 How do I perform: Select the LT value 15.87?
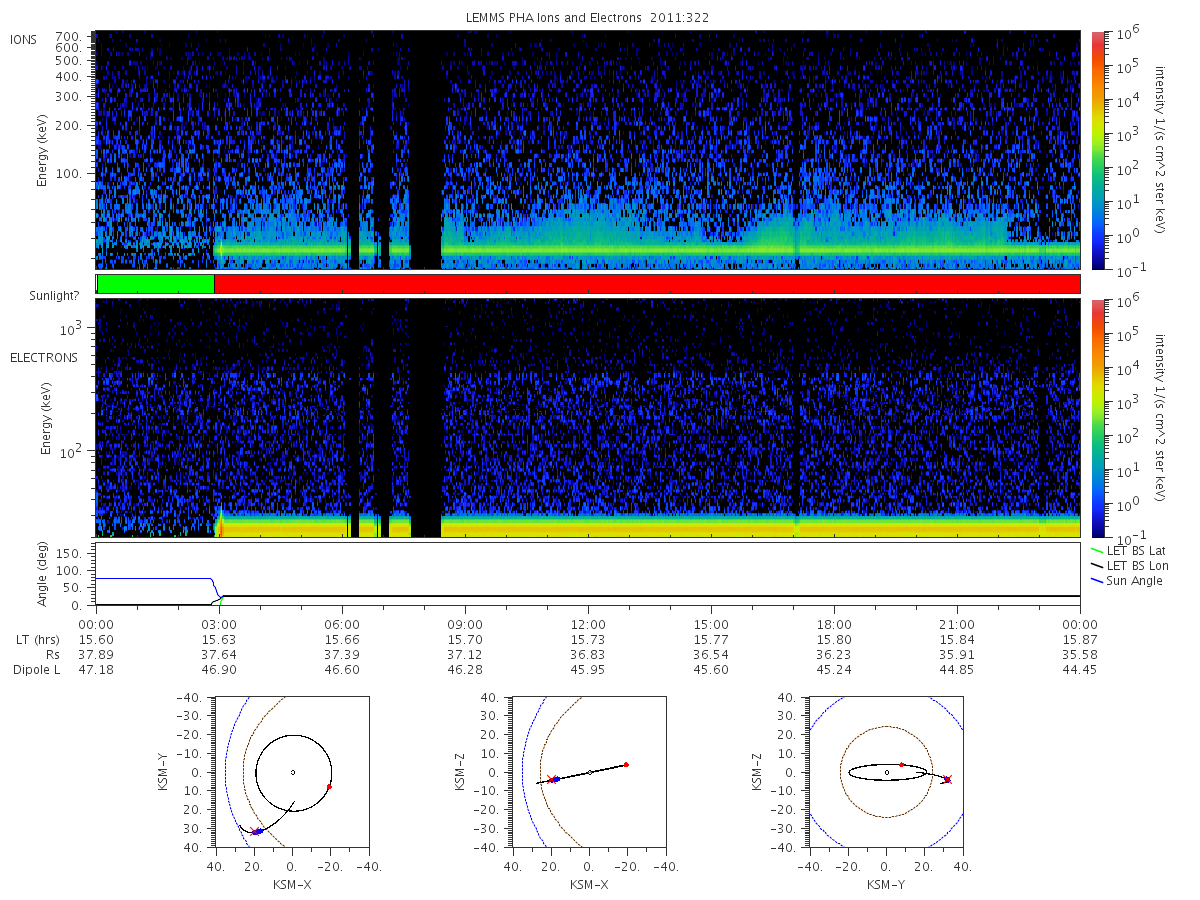pyautogui.click(x=1080, y=640)
